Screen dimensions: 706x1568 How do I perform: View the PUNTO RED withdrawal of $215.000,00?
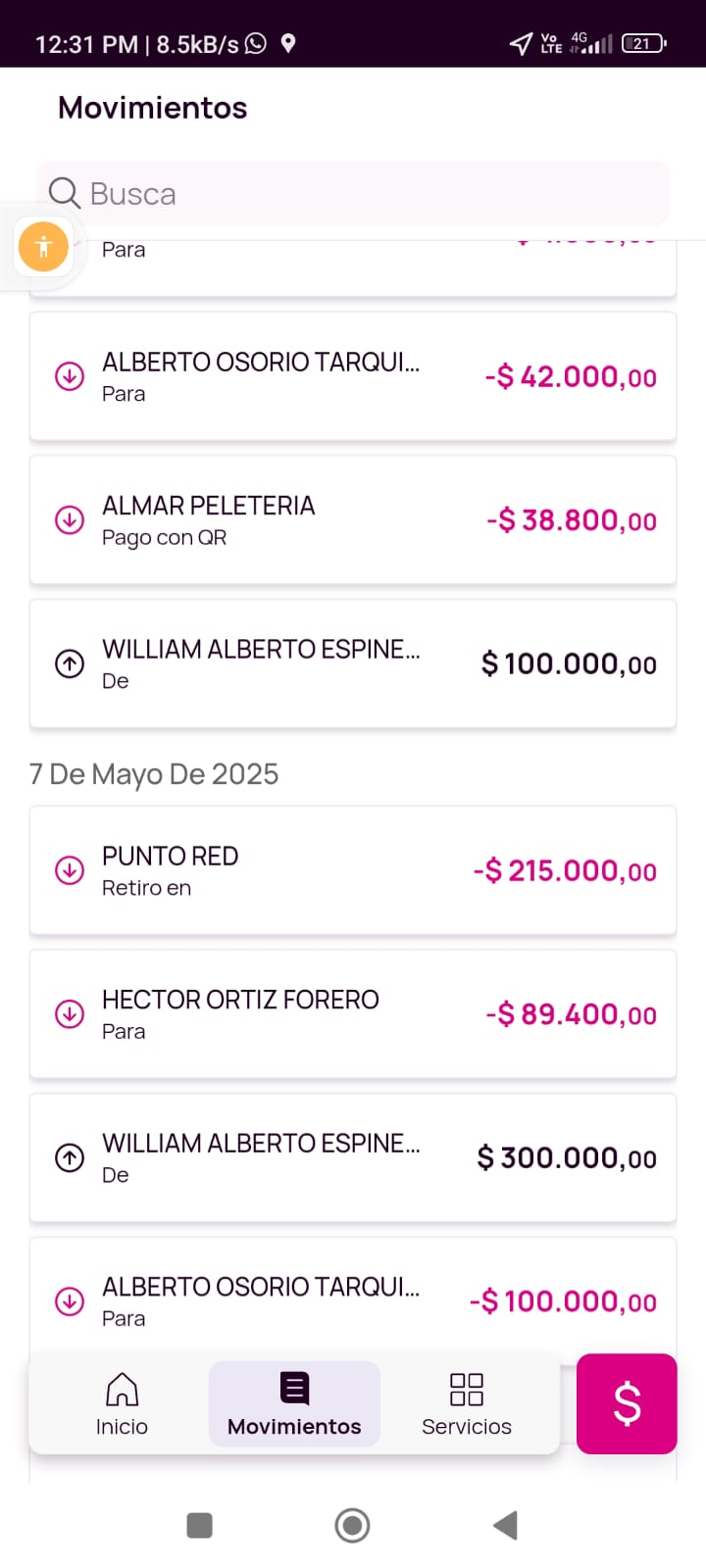(x=353, y=870)
